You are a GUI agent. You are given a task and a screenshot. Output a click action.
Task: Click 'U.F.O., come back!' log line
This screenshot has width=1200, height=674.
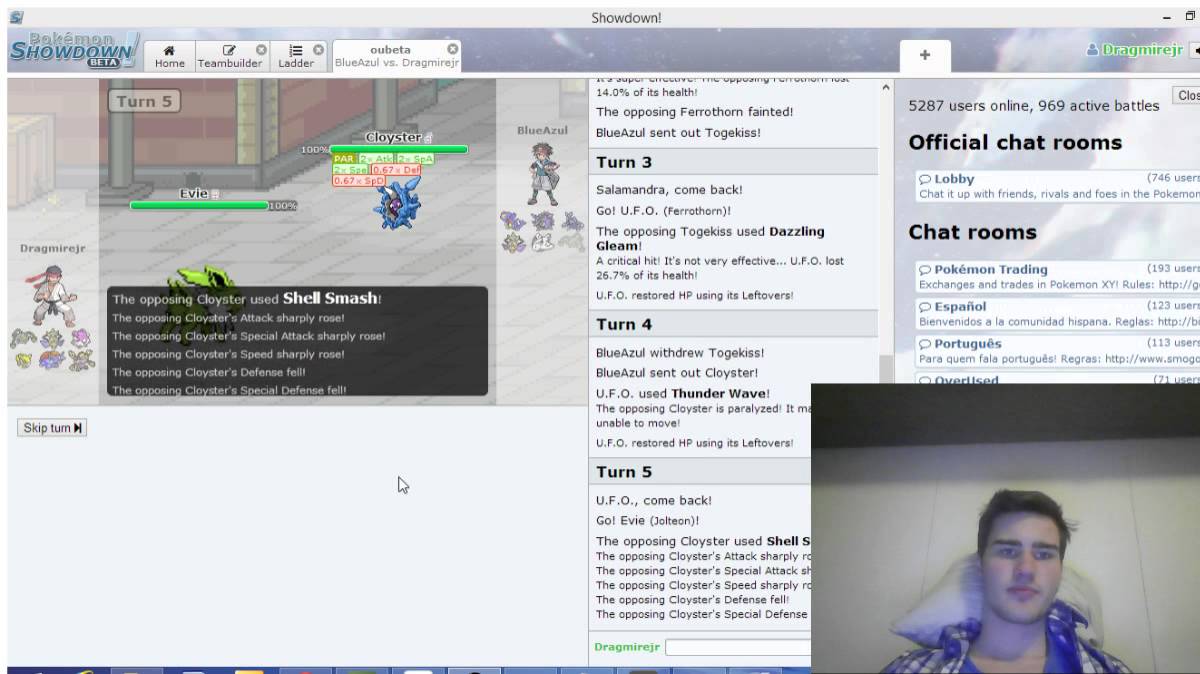point(654,500)
